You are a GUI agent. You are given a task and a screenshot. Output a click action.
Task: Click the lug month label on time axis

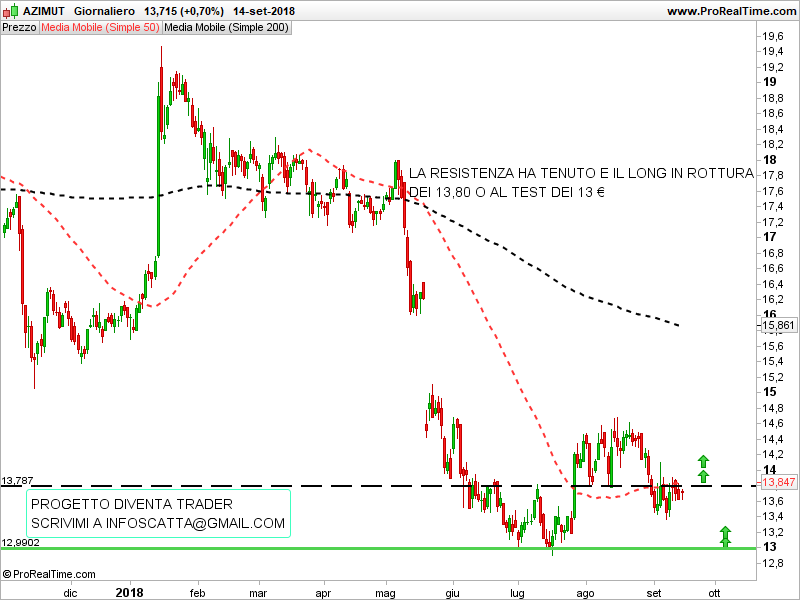[517, 593]
